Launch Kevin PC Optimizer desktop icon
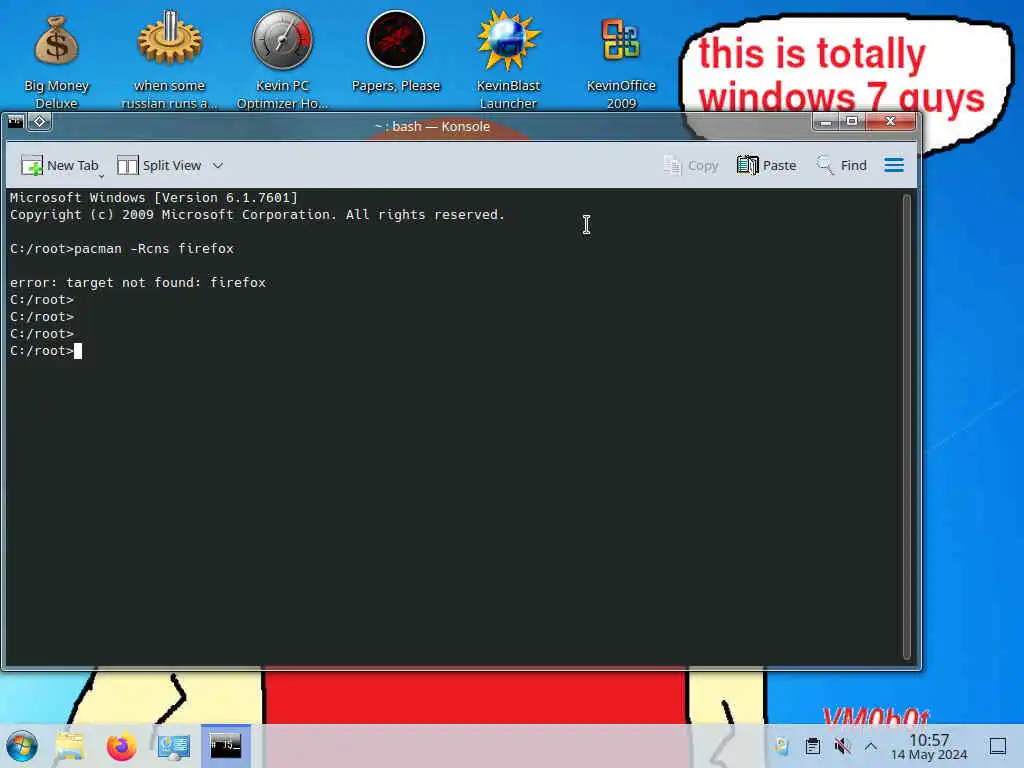This screenshot has height=768, width=1024. point(282,60)
